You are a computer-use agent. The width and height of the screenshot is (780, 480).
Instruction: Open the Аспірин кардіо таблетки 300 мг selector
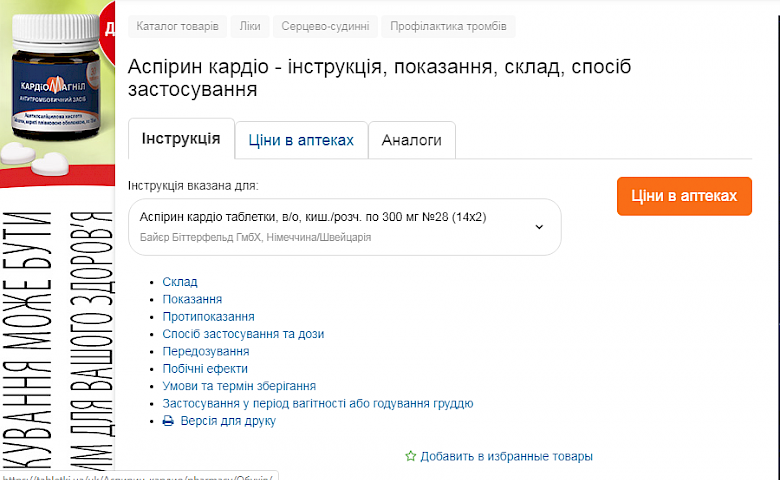(345, 227)
